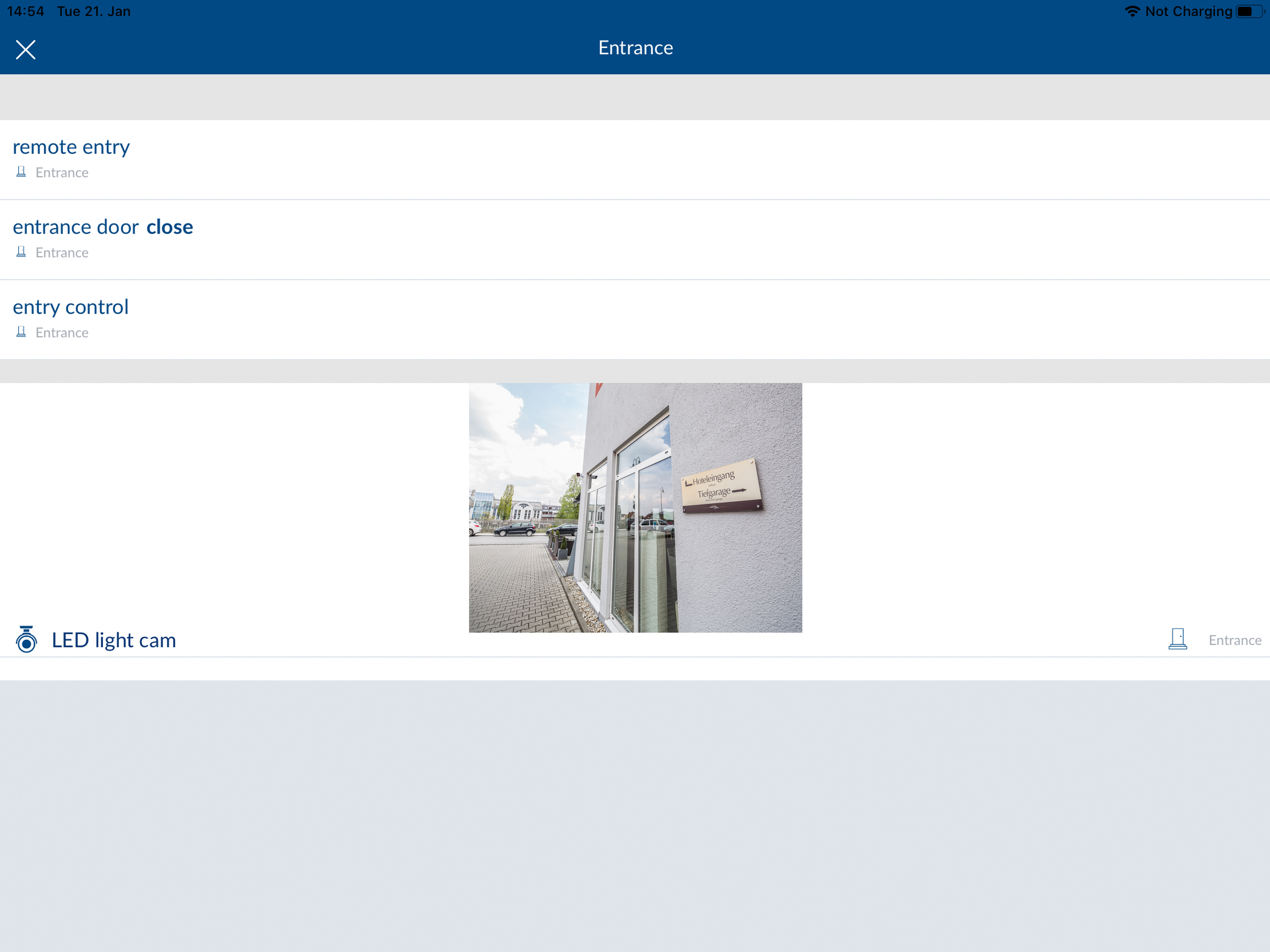This screenshot has height=952, width=1270.
Task: Click the door icon under entry control
Action: click(21, 332)
